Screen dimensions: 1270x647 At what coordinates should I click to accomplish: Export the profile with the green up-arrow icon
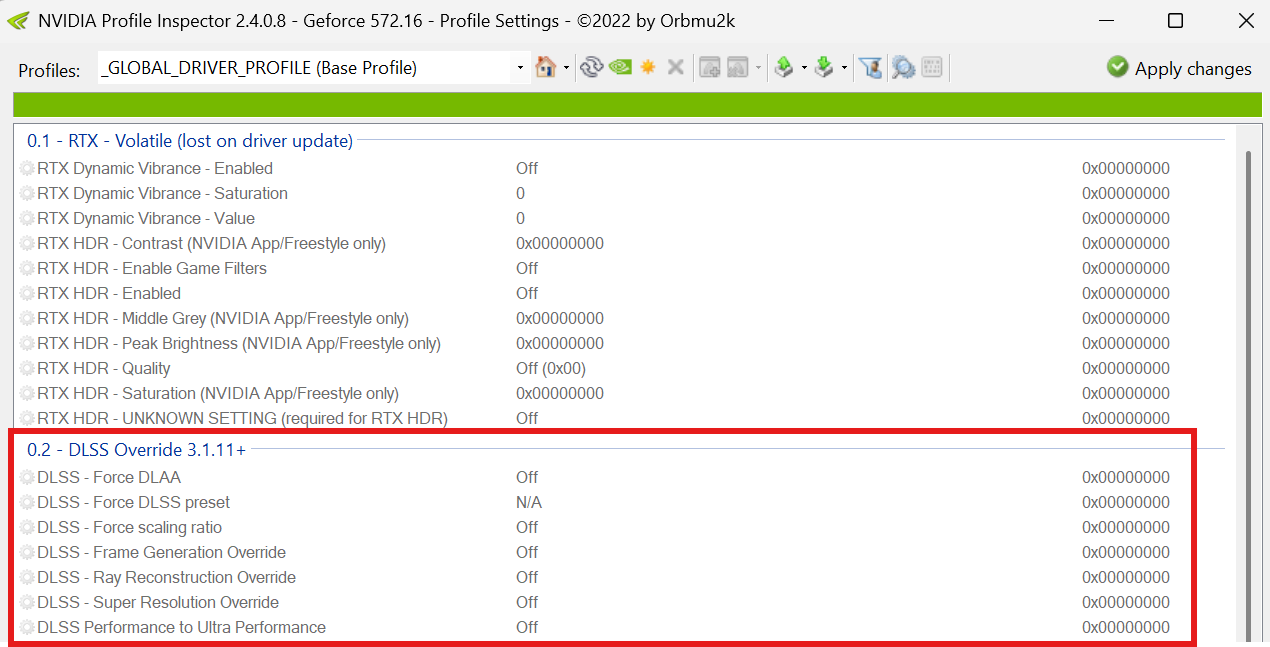pos(785,67)
